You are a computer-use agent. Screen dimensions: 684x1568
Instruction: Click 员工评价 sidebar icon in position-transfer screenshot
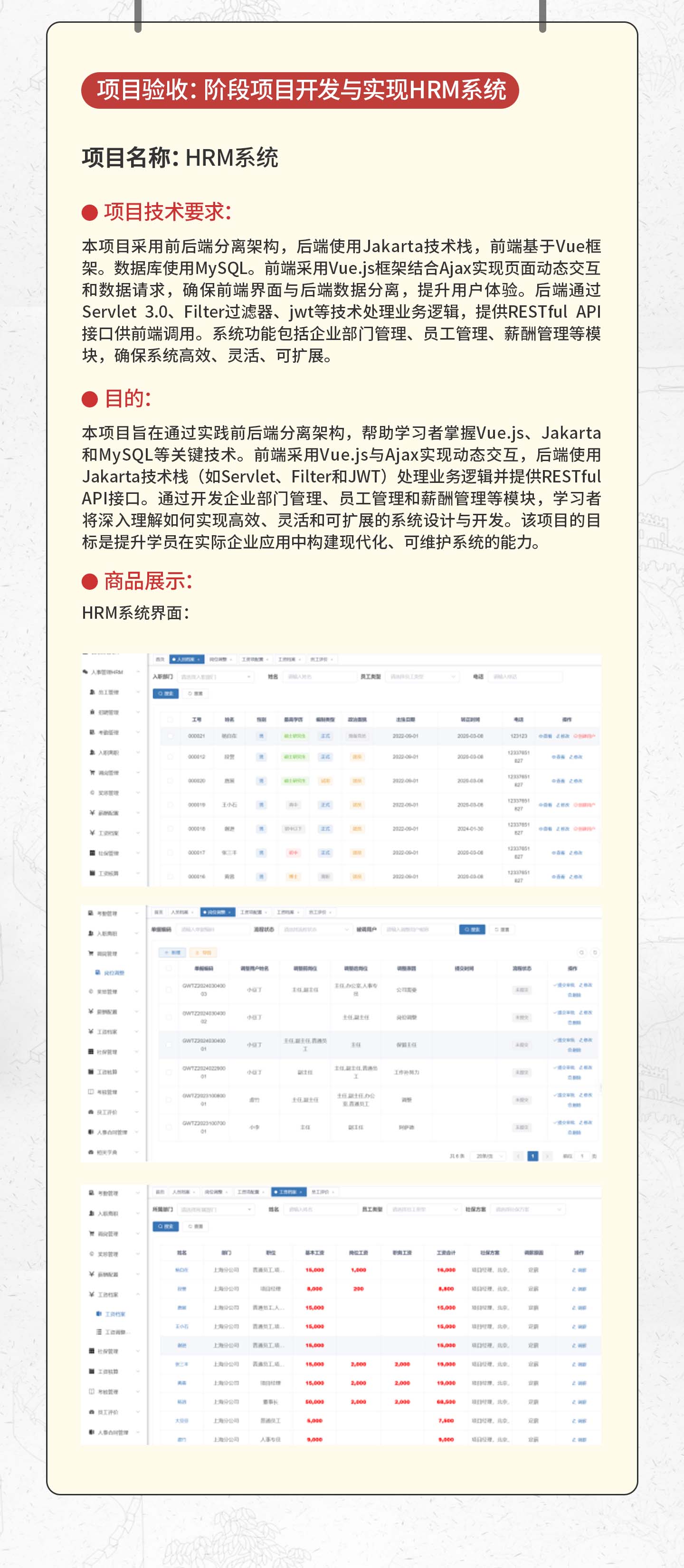[x=91, y=1112]
